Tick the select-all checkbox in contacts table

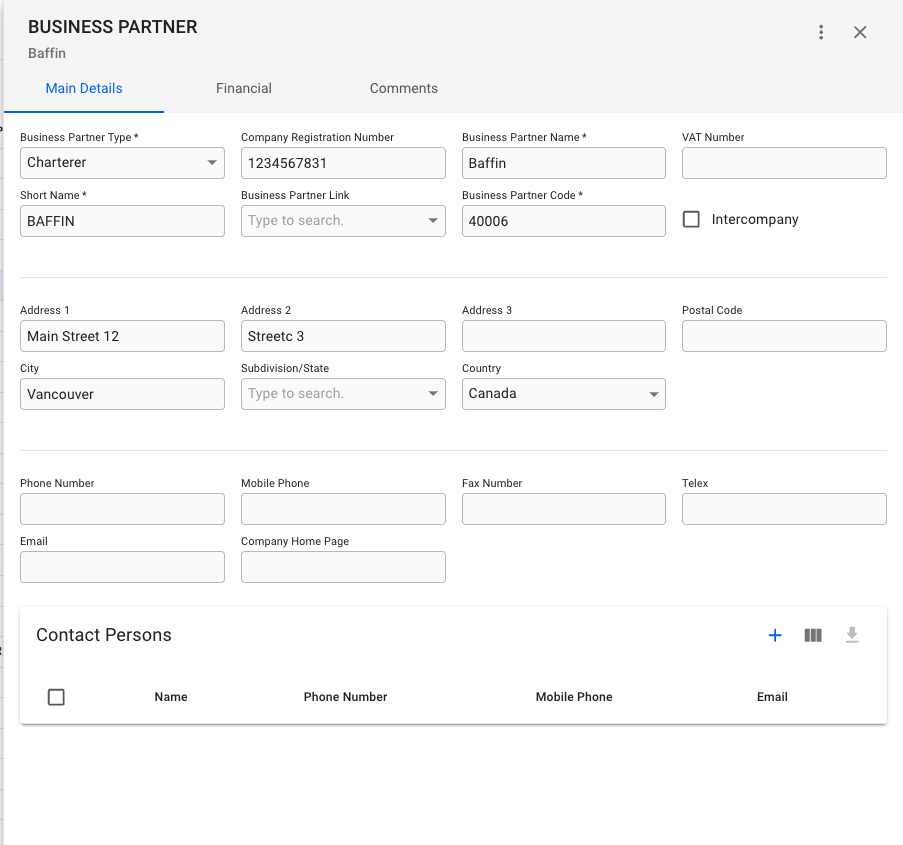pyautogui.click(x=57, y=697)
